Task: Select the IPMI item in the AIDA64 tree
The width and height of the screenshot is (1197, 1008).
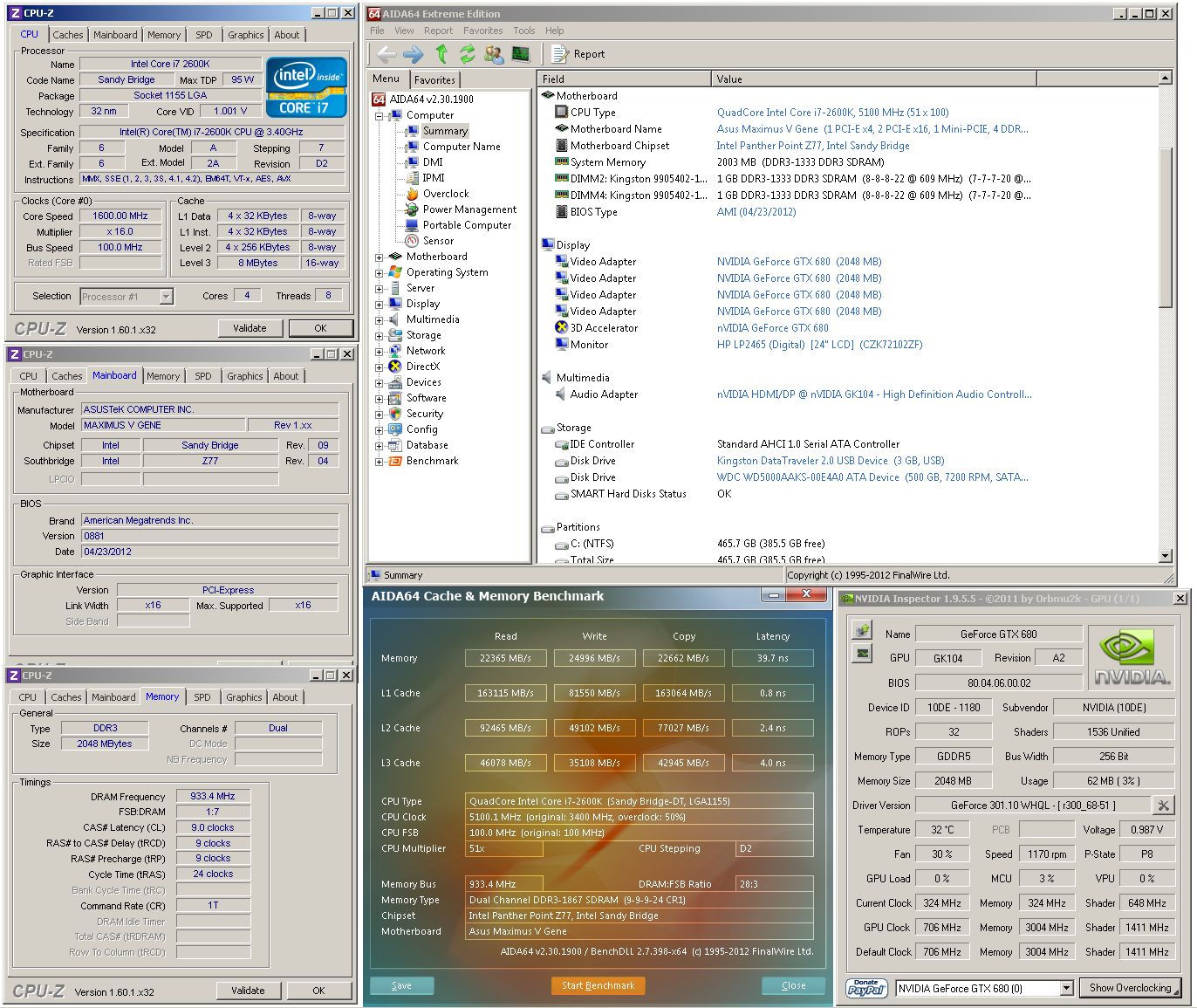Action: coord(434,178)
